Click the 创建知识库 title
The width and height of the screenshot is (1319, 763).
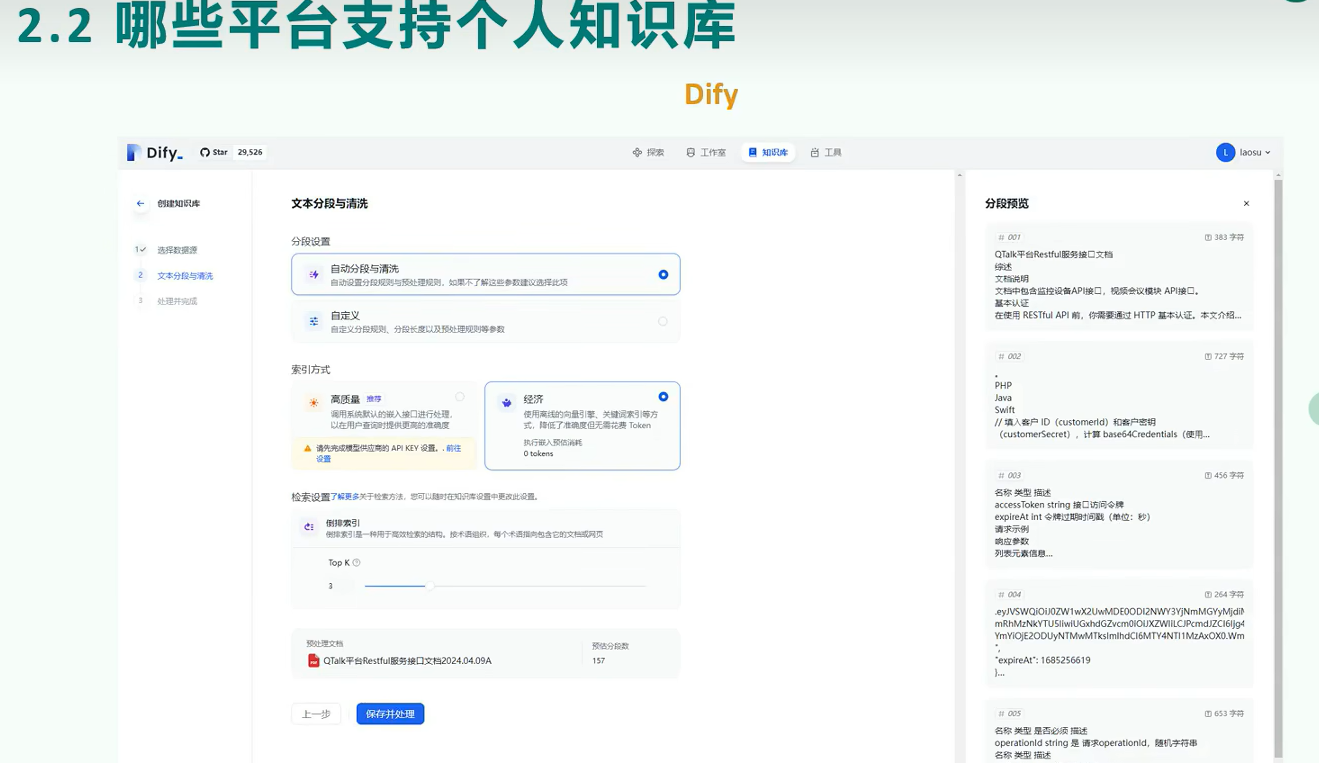click(178, 204)
